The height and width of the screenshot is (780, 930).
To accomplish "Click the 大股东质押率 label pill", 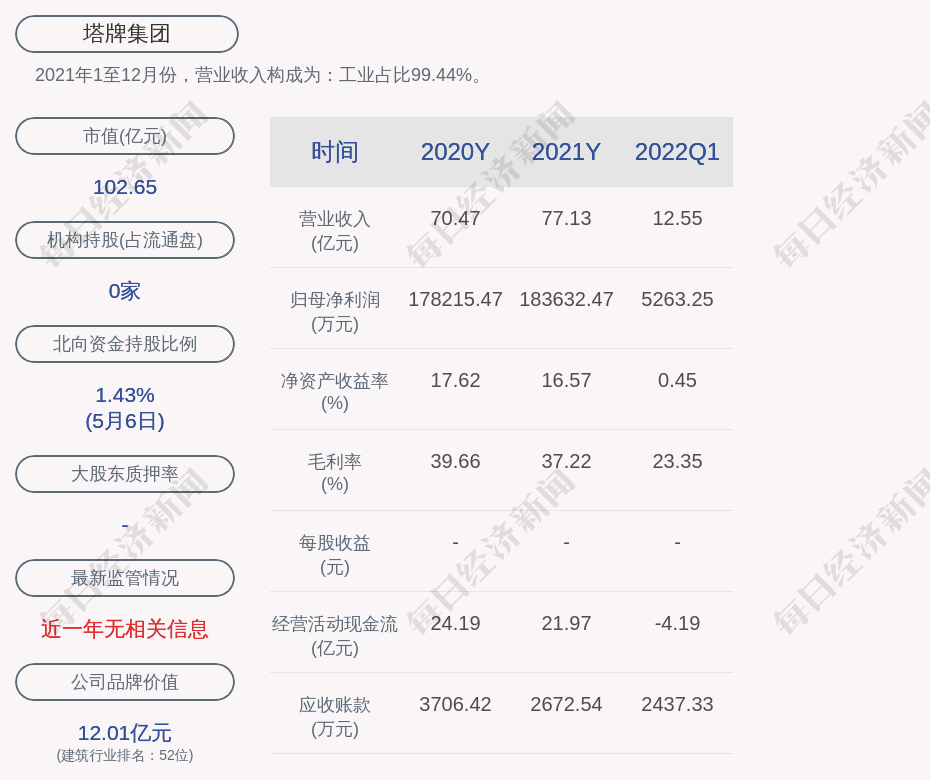I will [125, 473].
